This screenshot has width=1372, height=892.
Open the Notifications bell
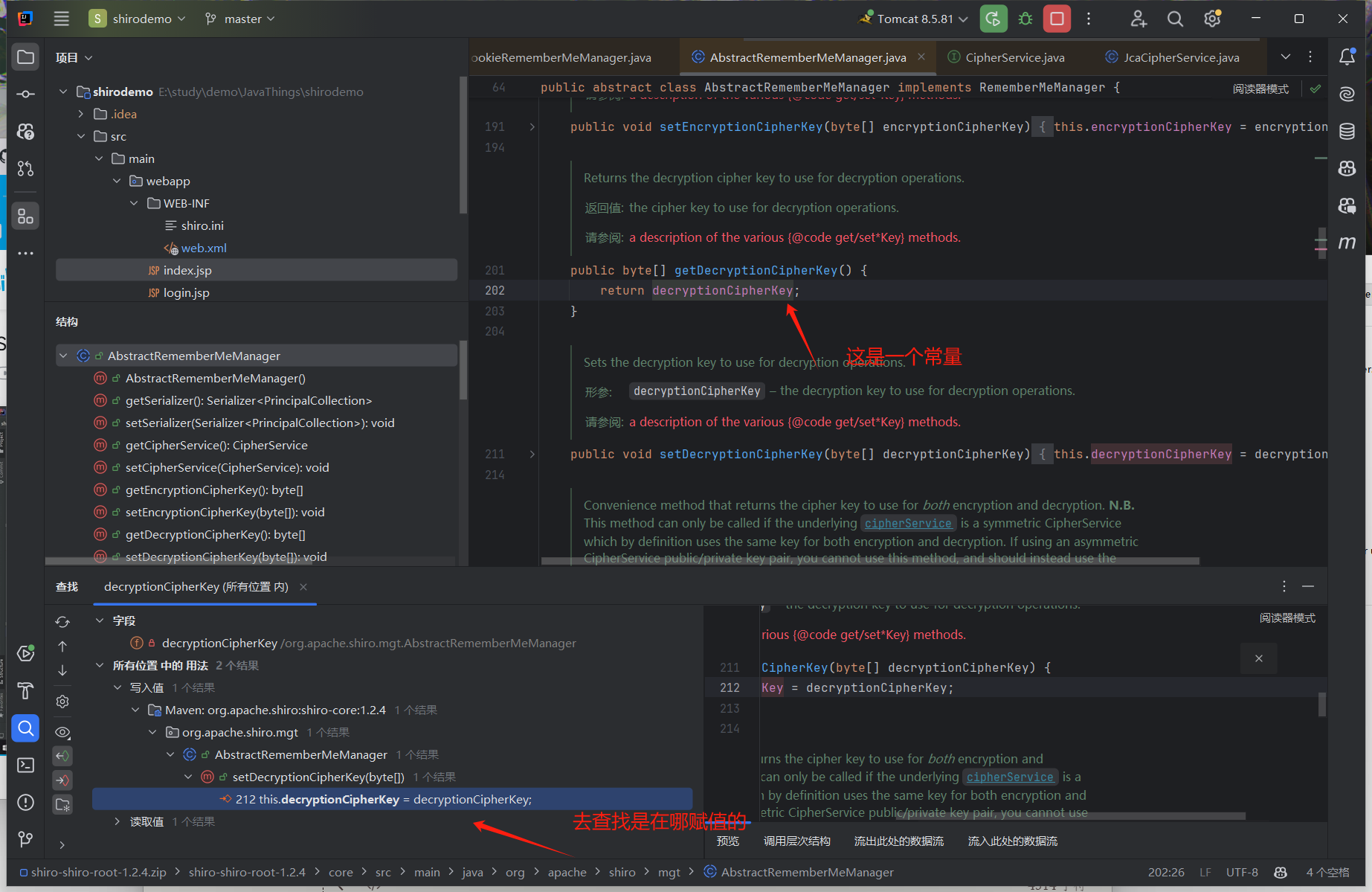(x=1347, y=57)
